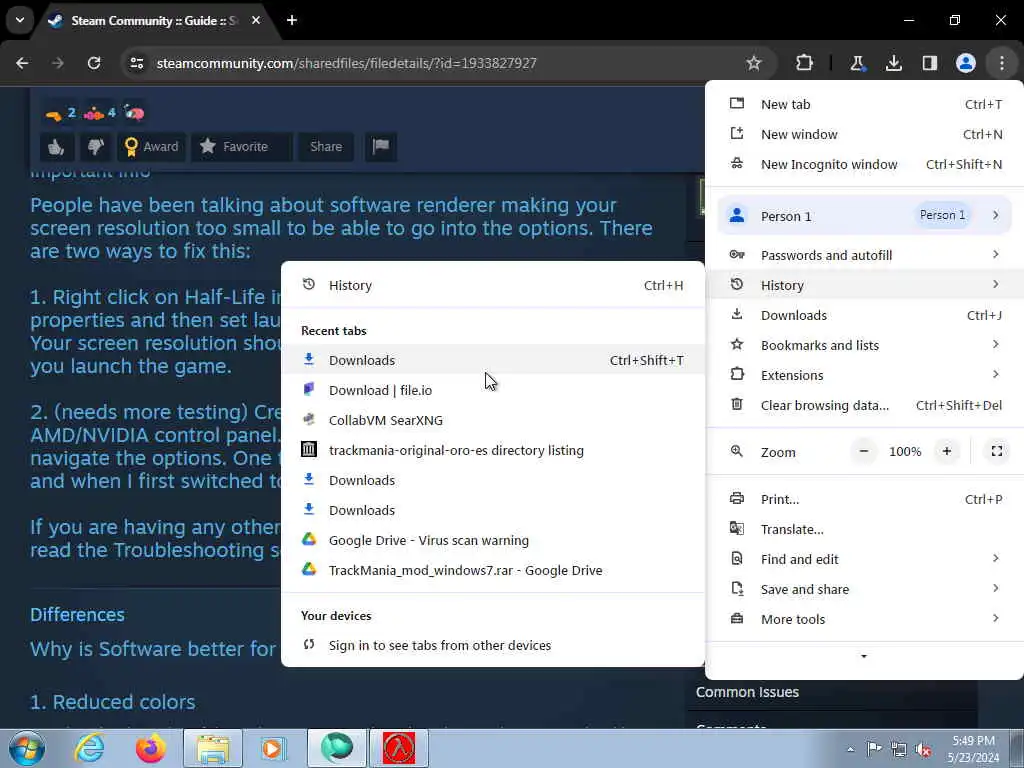Open the tab search dropdown arrow

[20, 20]
